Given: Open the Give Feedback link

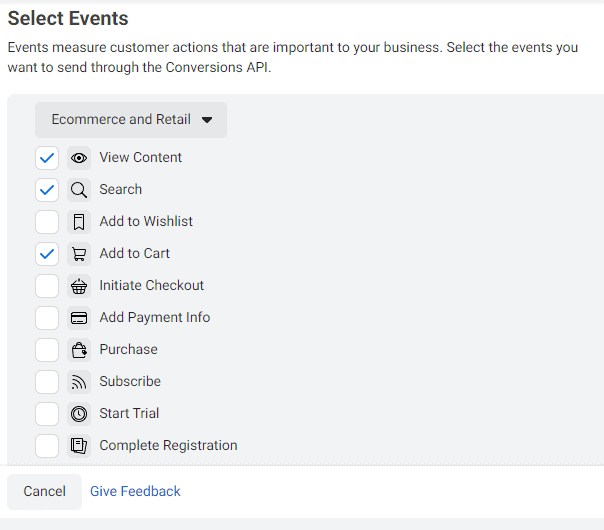Looking at the screenshot, I should click(135, 491).
